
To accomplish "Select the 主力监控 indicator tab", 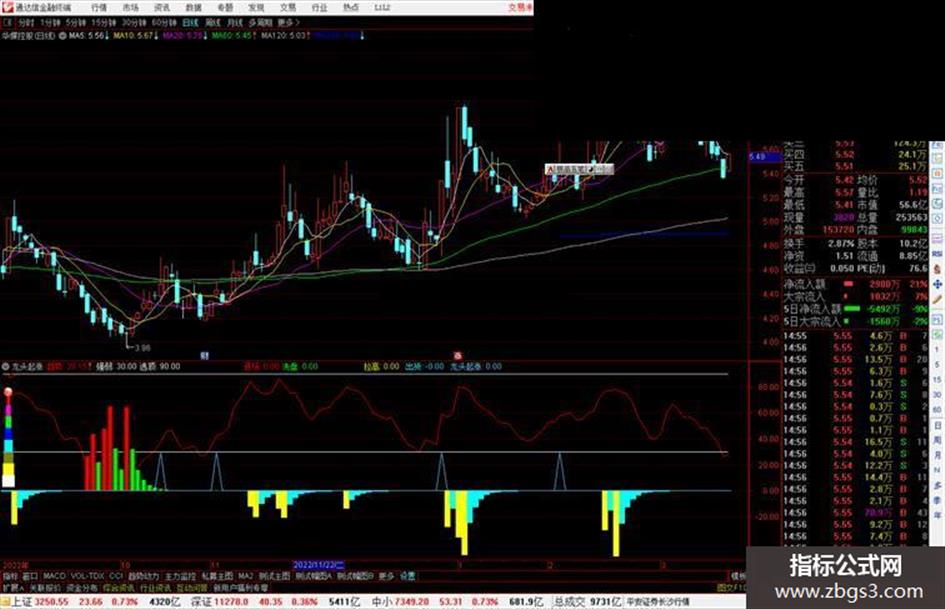I will click(180, 576).
